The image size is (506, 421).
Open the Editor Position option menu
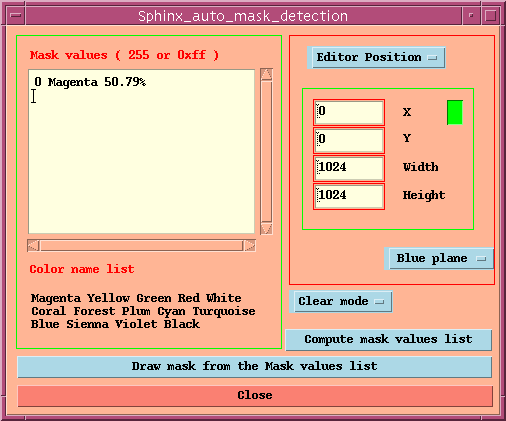[378, 58]
